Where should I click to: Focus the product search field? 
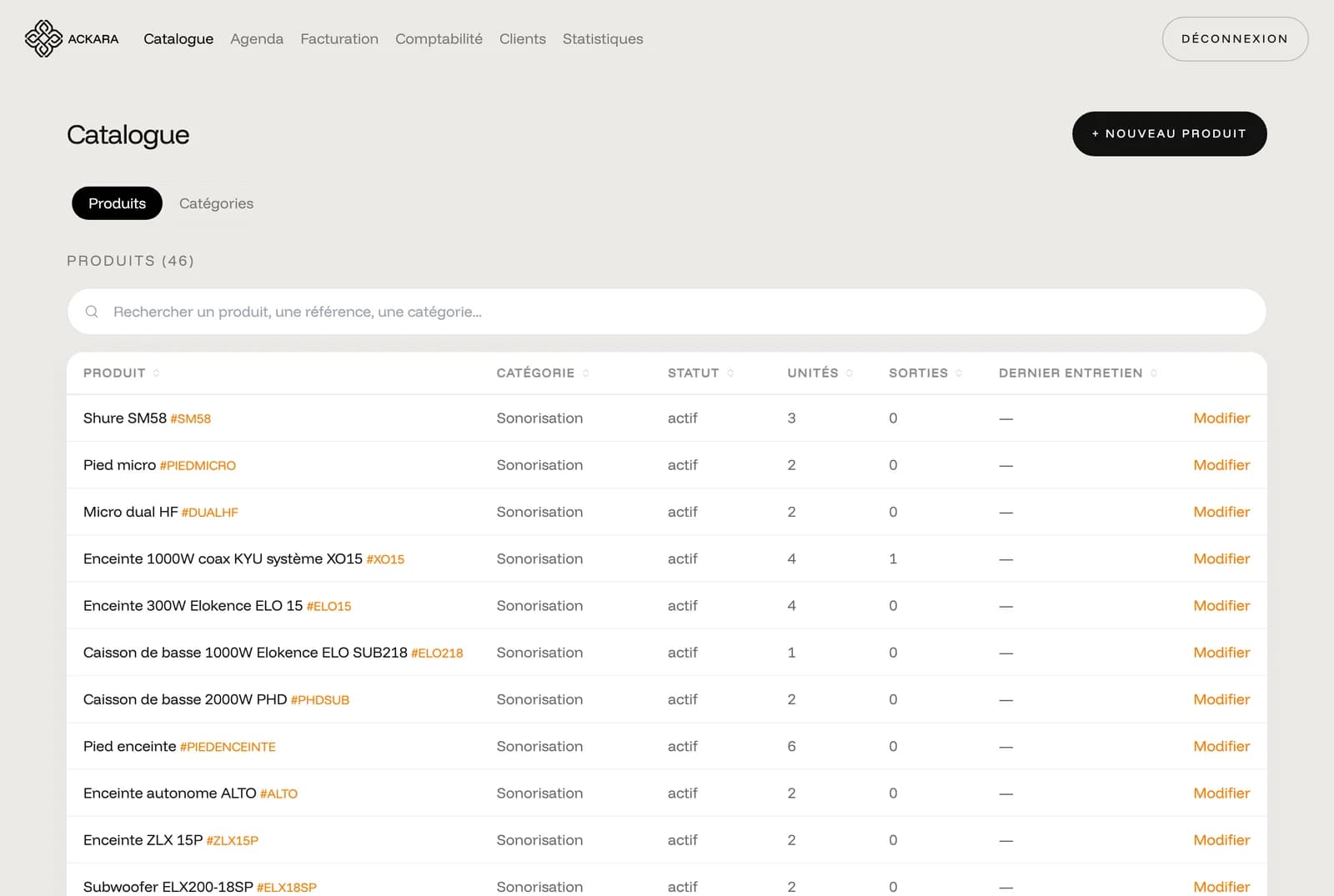[x=666, y=312]
